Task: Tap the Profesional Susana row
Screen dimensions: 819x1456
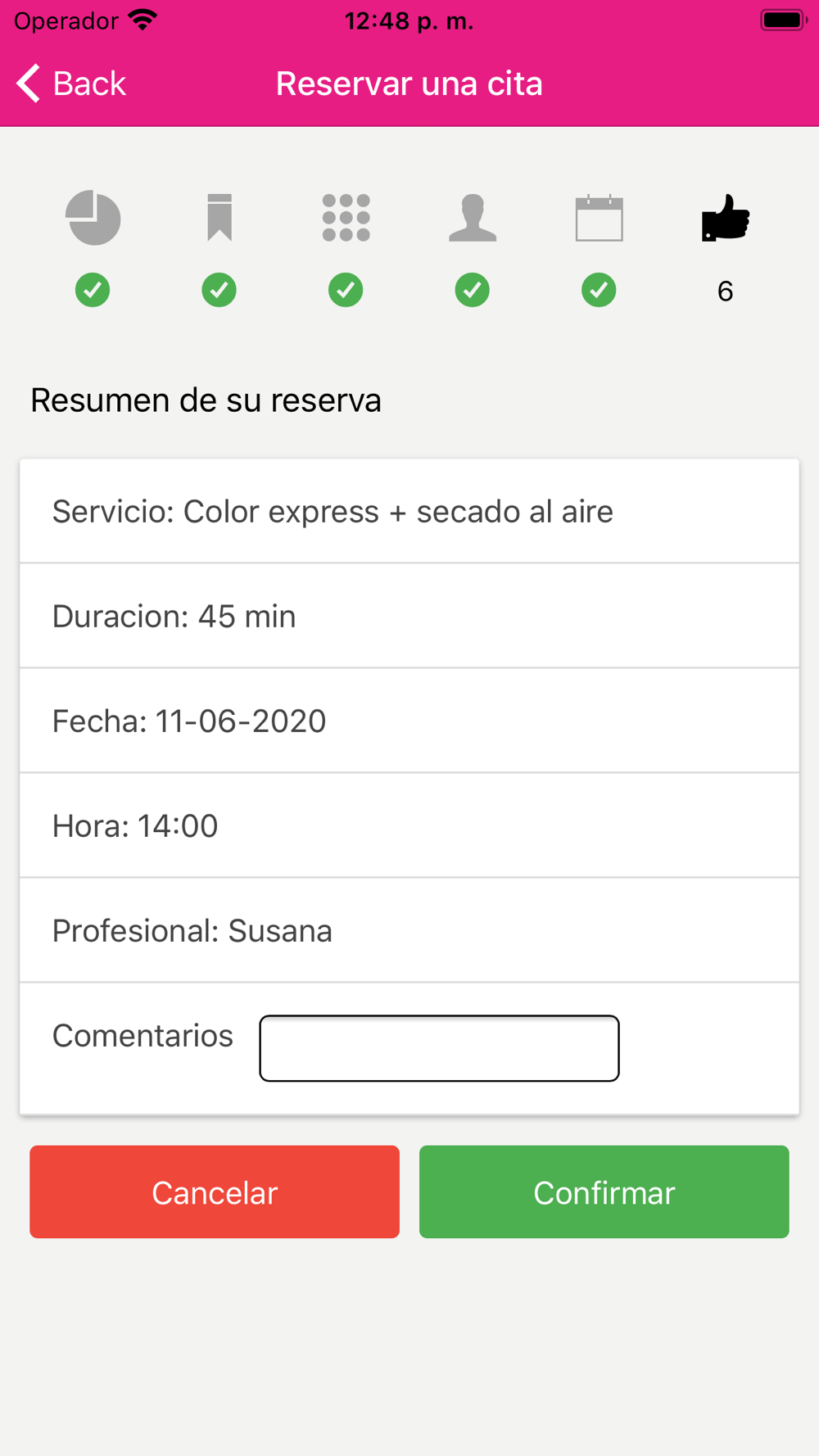Action: point(409,931)
